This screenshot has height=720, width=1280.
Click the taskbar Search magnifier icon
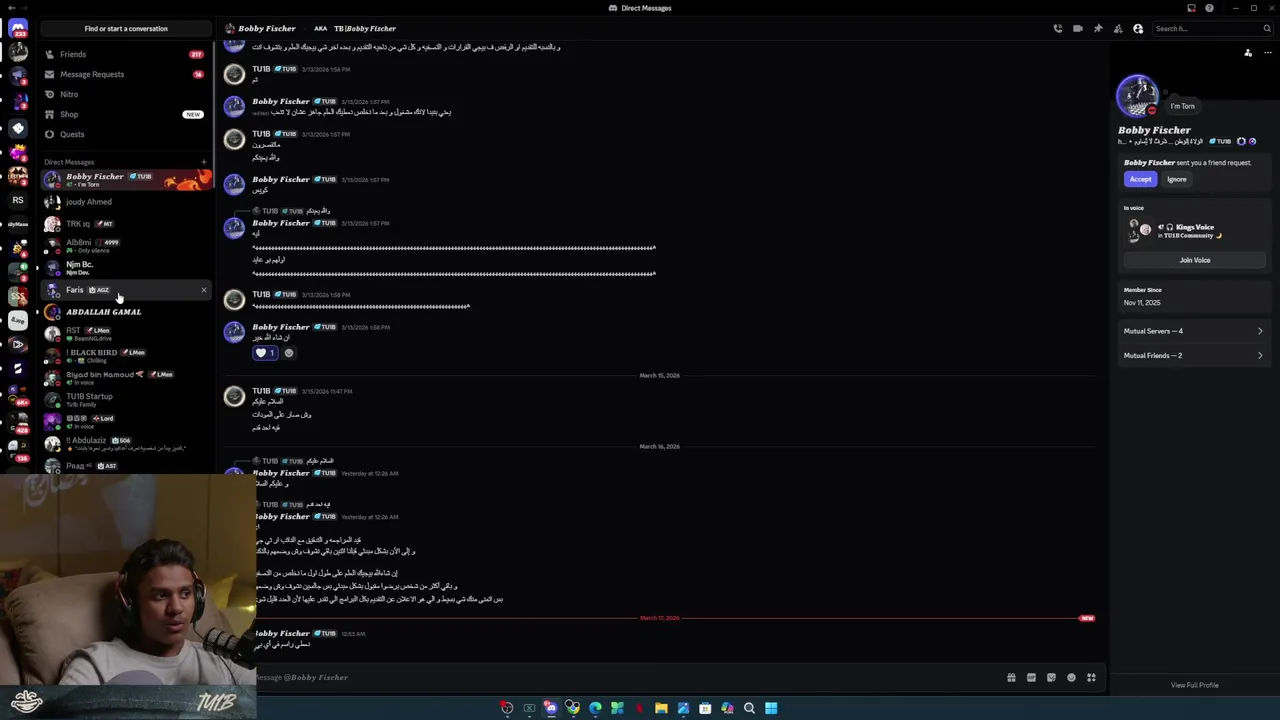(749, 708)
